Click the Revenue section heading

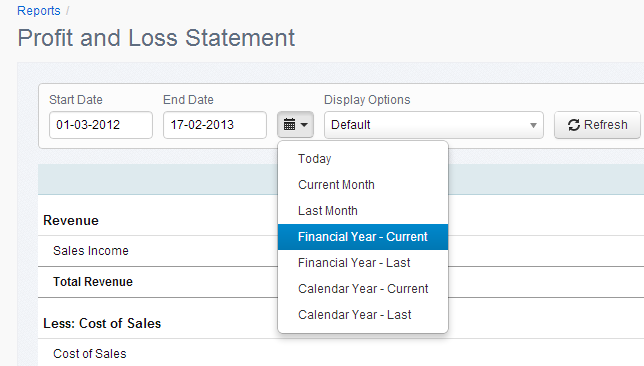coord(71,221)
